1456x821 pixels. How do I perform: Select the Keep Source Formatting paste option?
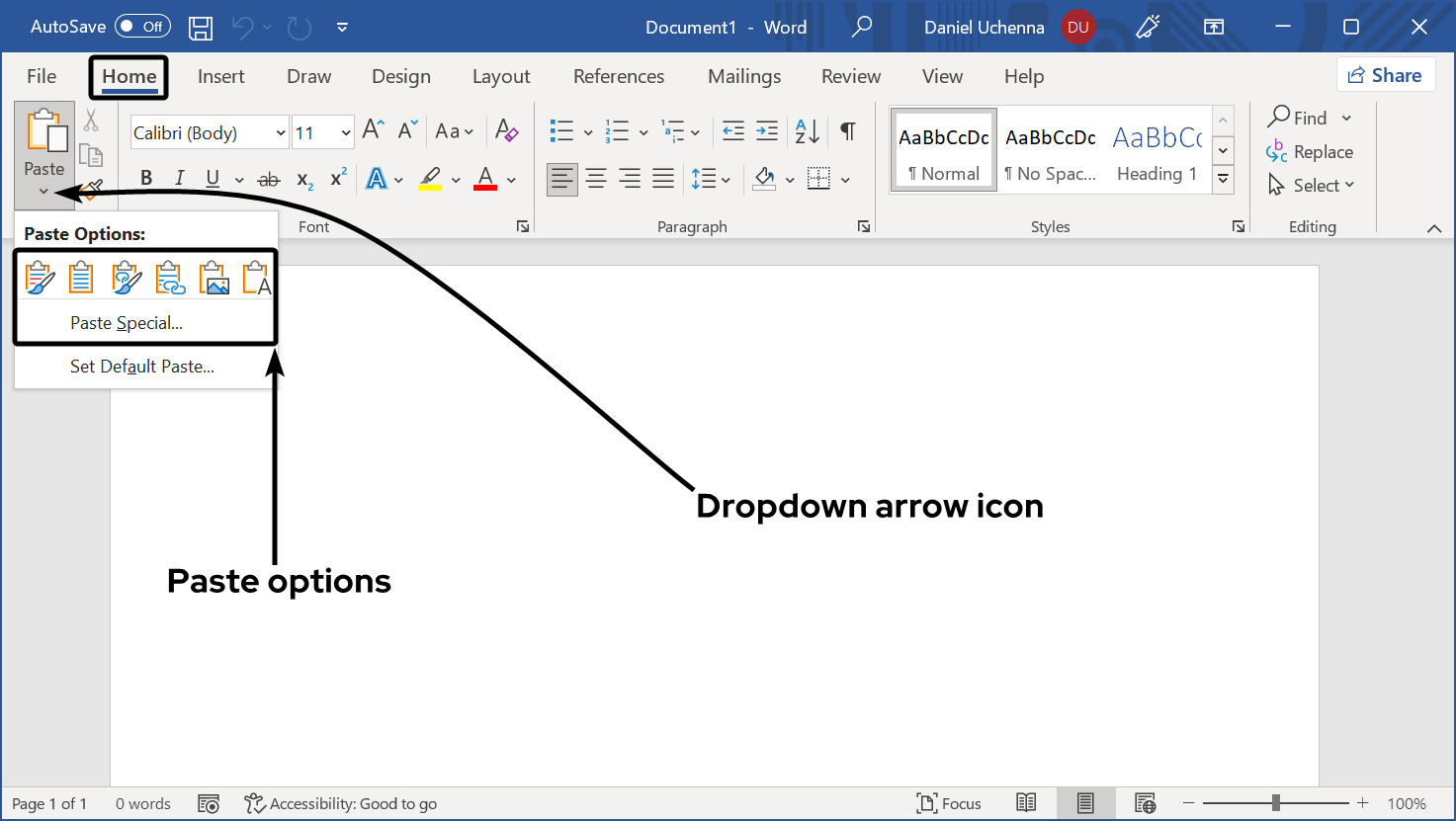point(40,277)
